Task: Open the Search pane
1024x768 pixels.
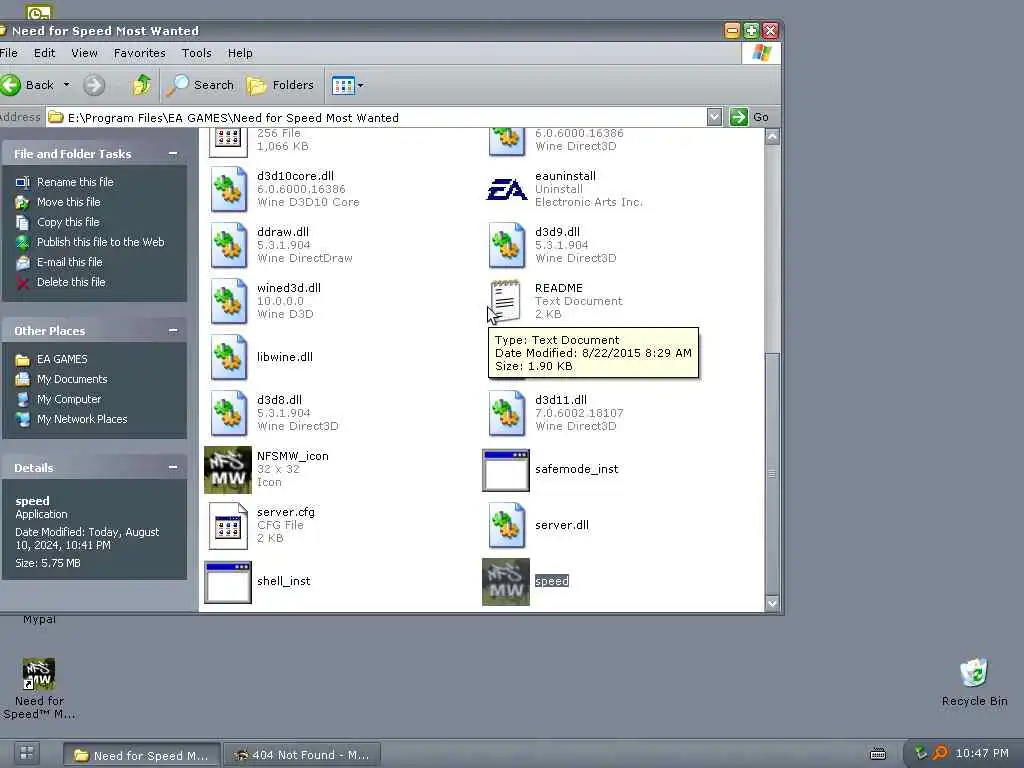Action: [x=200, y=85]
